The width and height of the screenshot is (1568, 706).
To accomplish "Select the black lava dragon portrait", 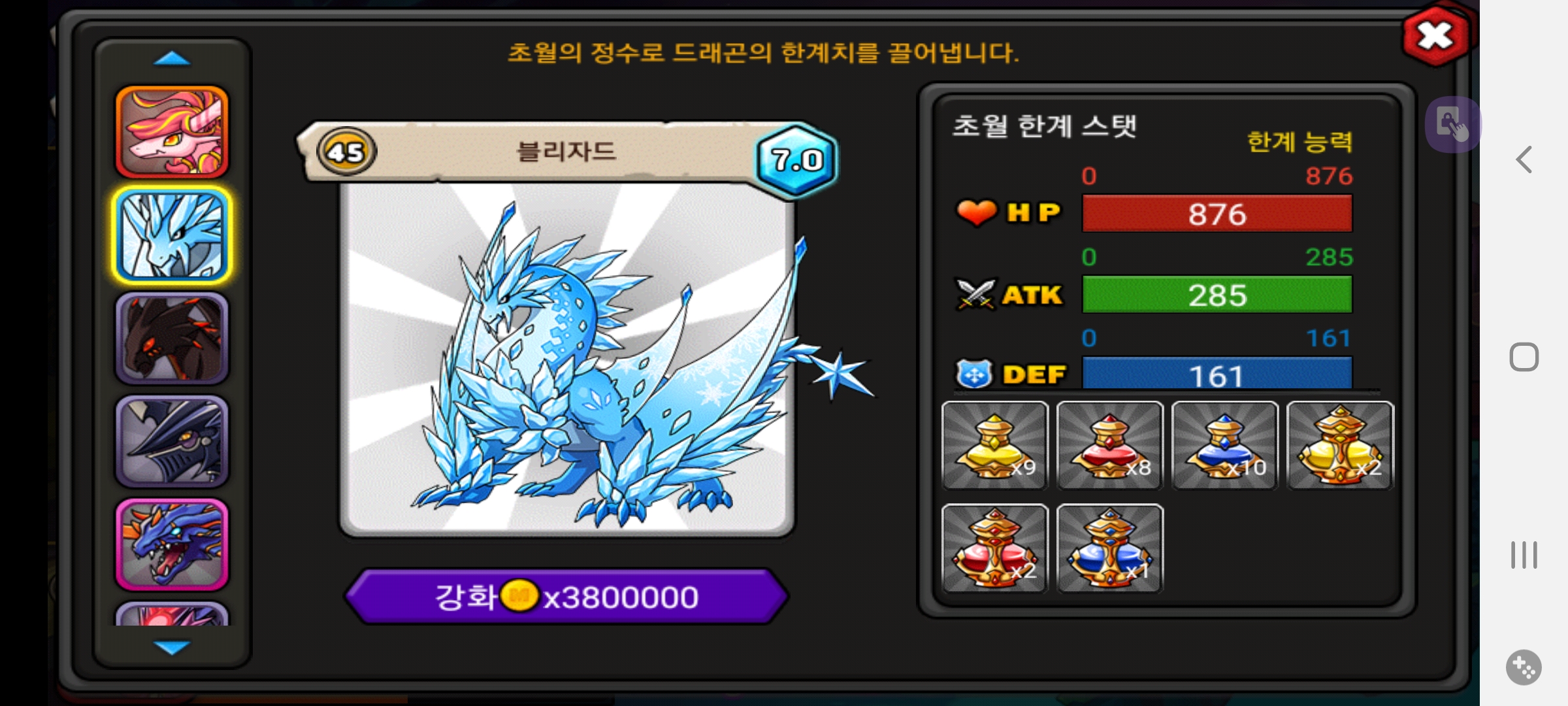I will (x=172, y=338).
